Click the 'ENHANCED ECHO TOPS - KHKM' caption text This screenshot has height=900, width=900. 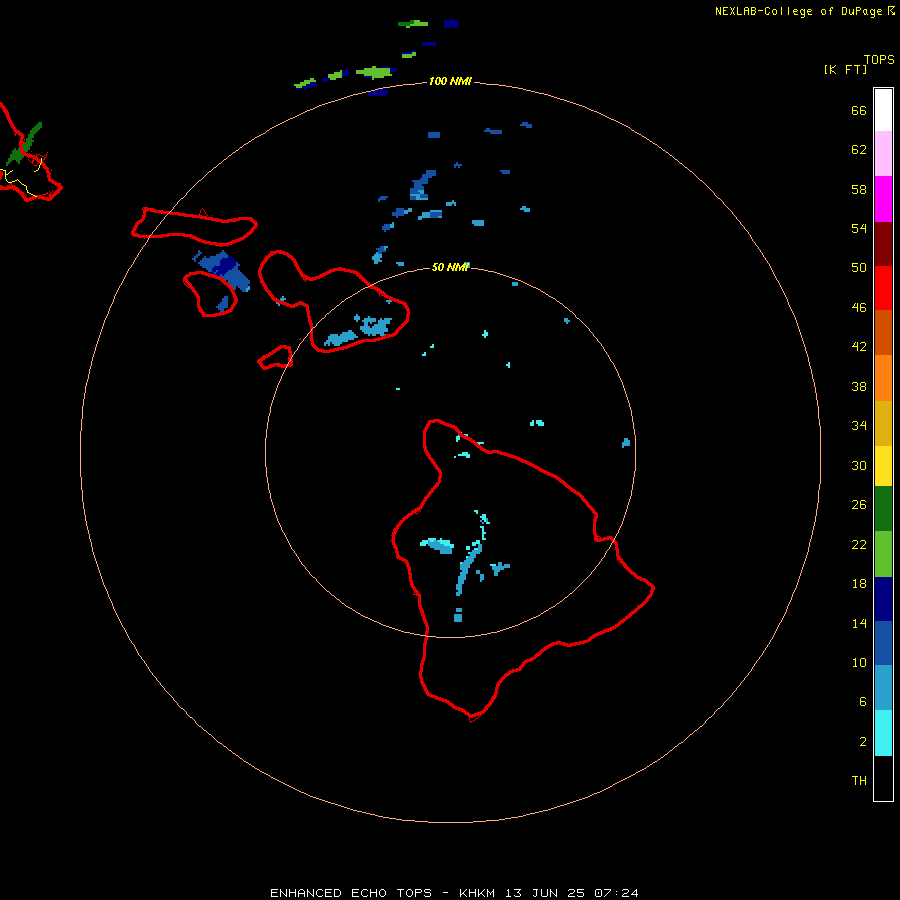click(382, 893)
